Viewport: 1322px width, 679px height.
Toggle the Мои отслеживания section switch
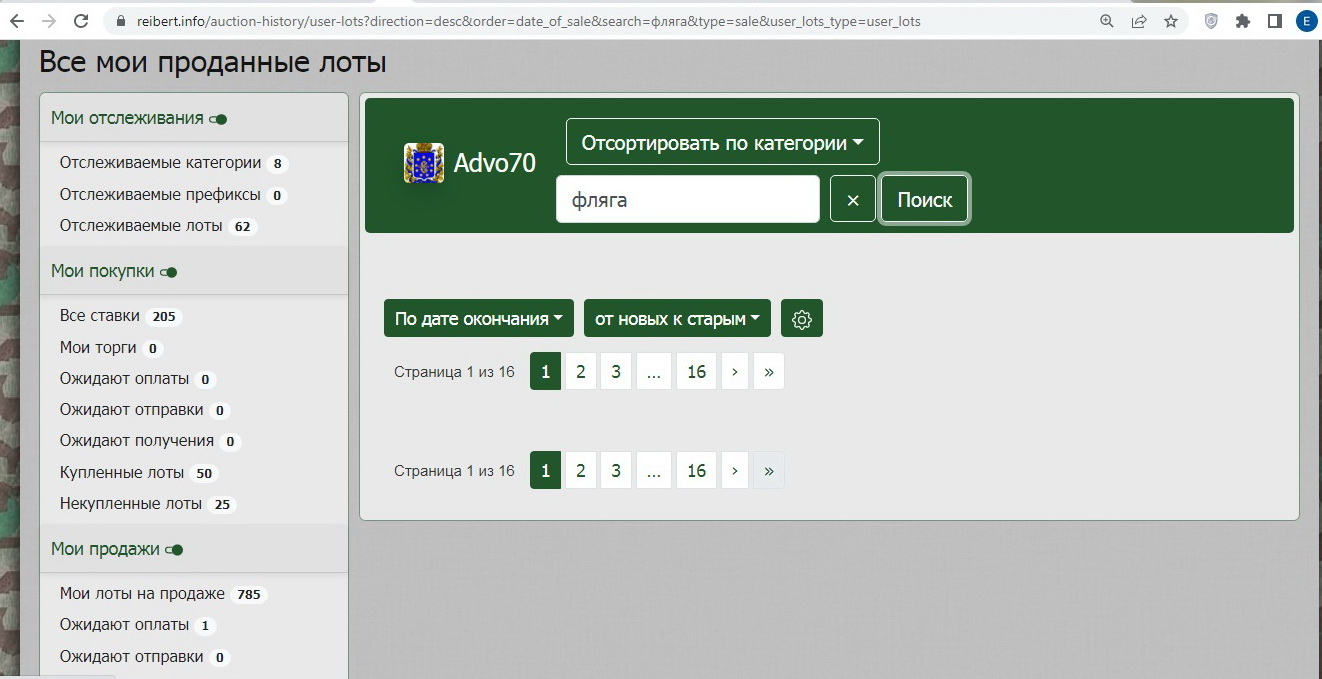tap(218, 119)
